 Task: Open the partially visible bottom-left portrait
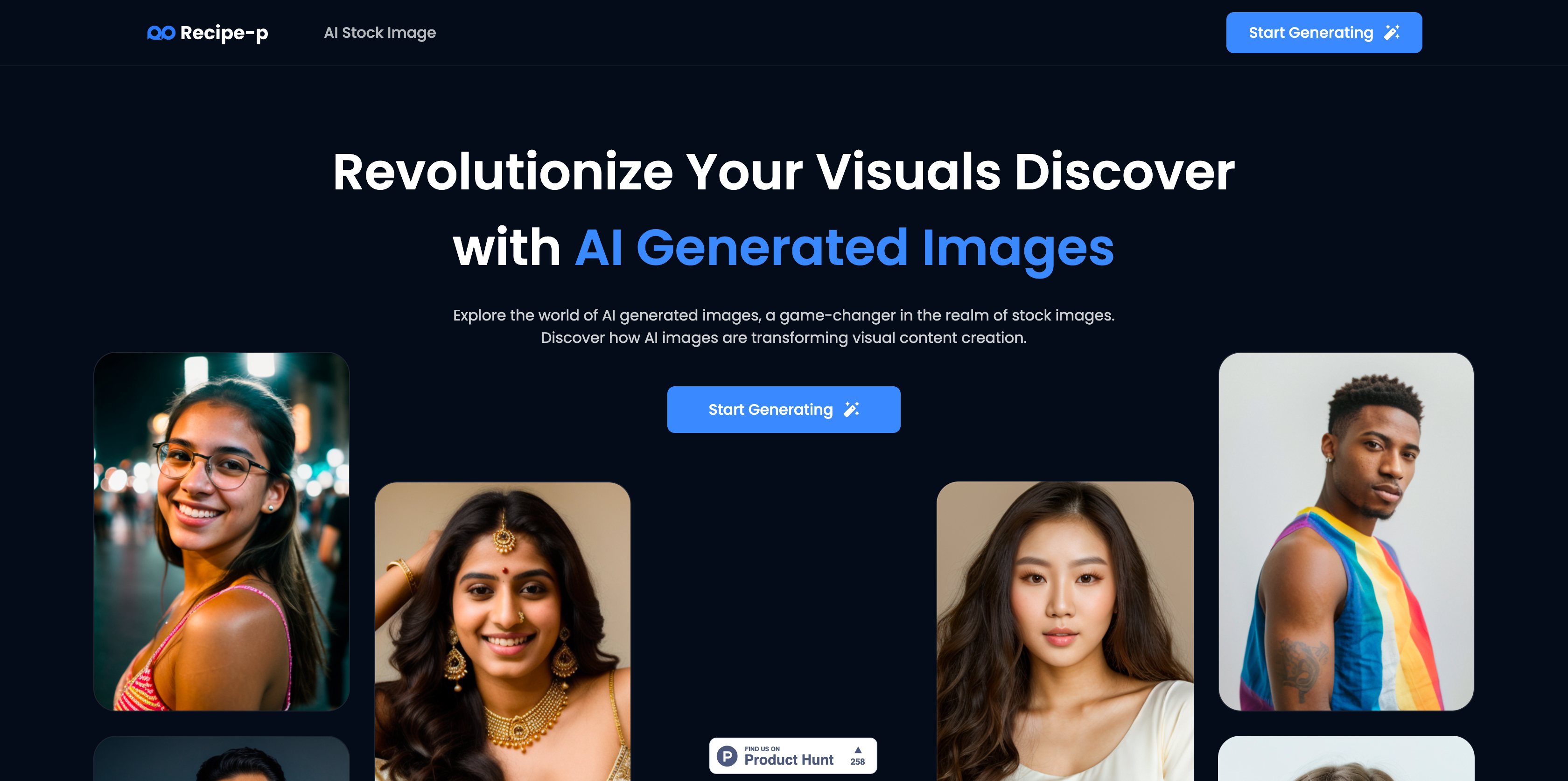click(x=222, y=759)
